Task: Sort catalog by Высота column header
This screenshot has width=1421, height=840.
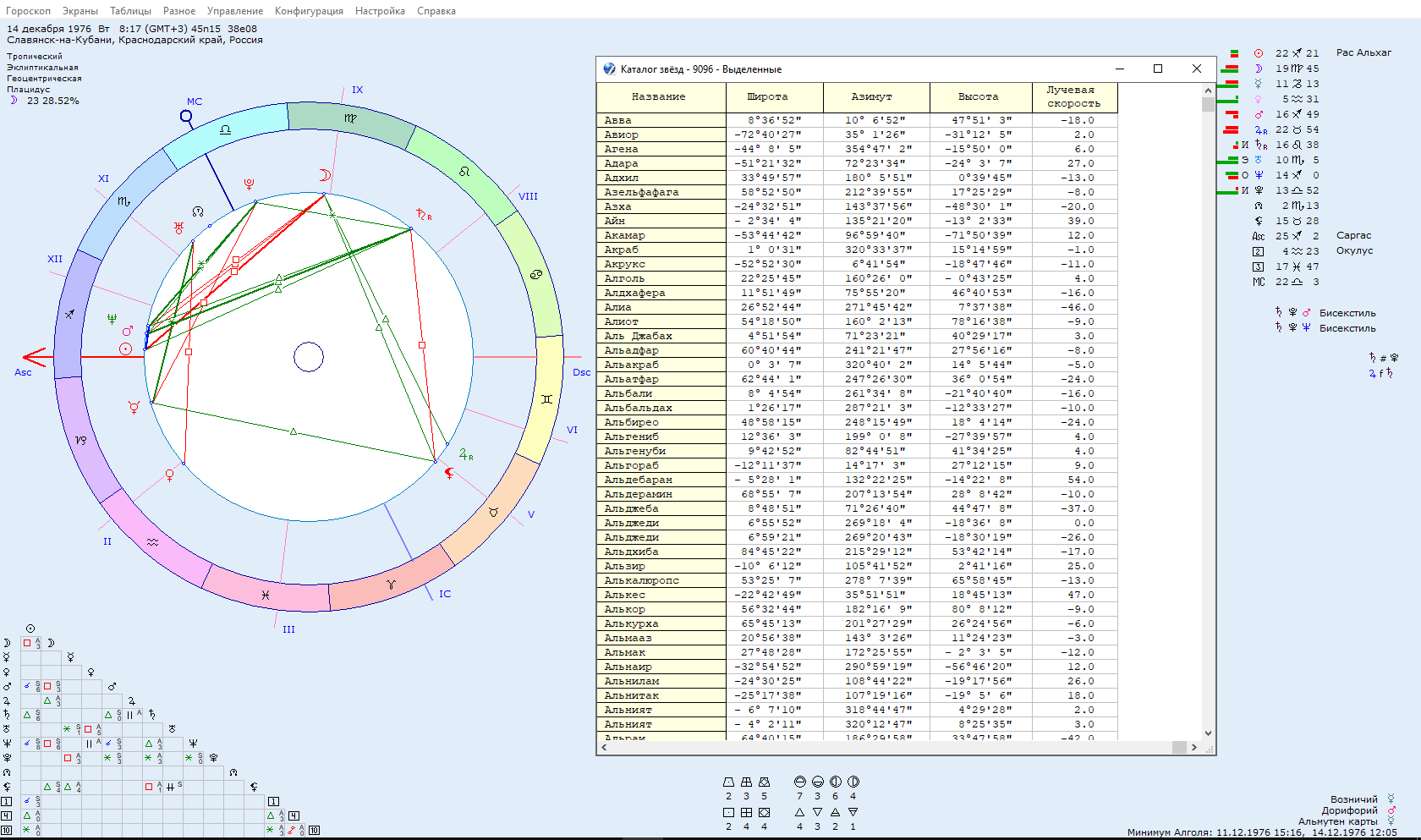Action: point(981,97)
